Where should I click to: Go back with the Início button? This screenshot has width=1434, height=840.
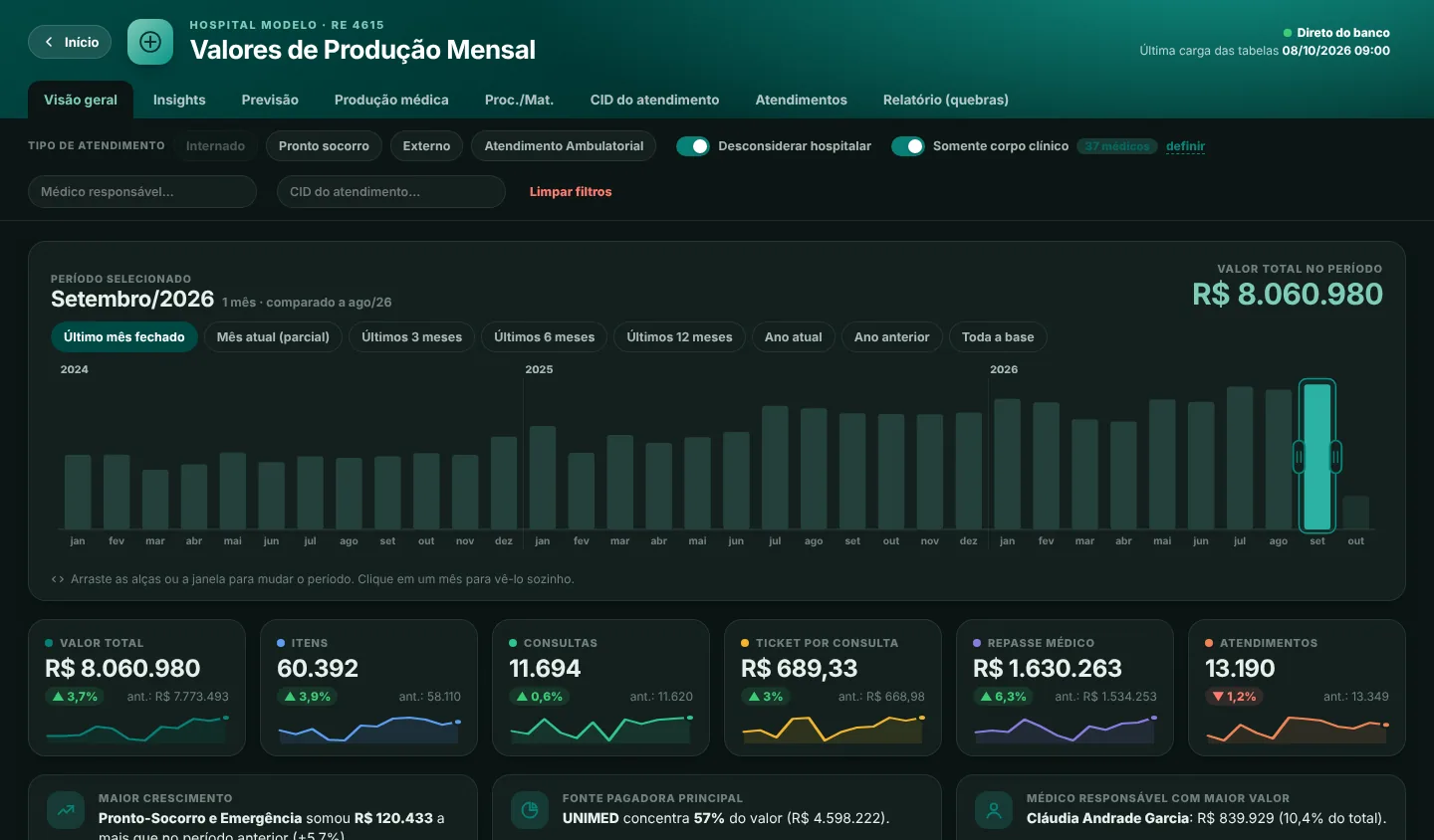[70, 42]
